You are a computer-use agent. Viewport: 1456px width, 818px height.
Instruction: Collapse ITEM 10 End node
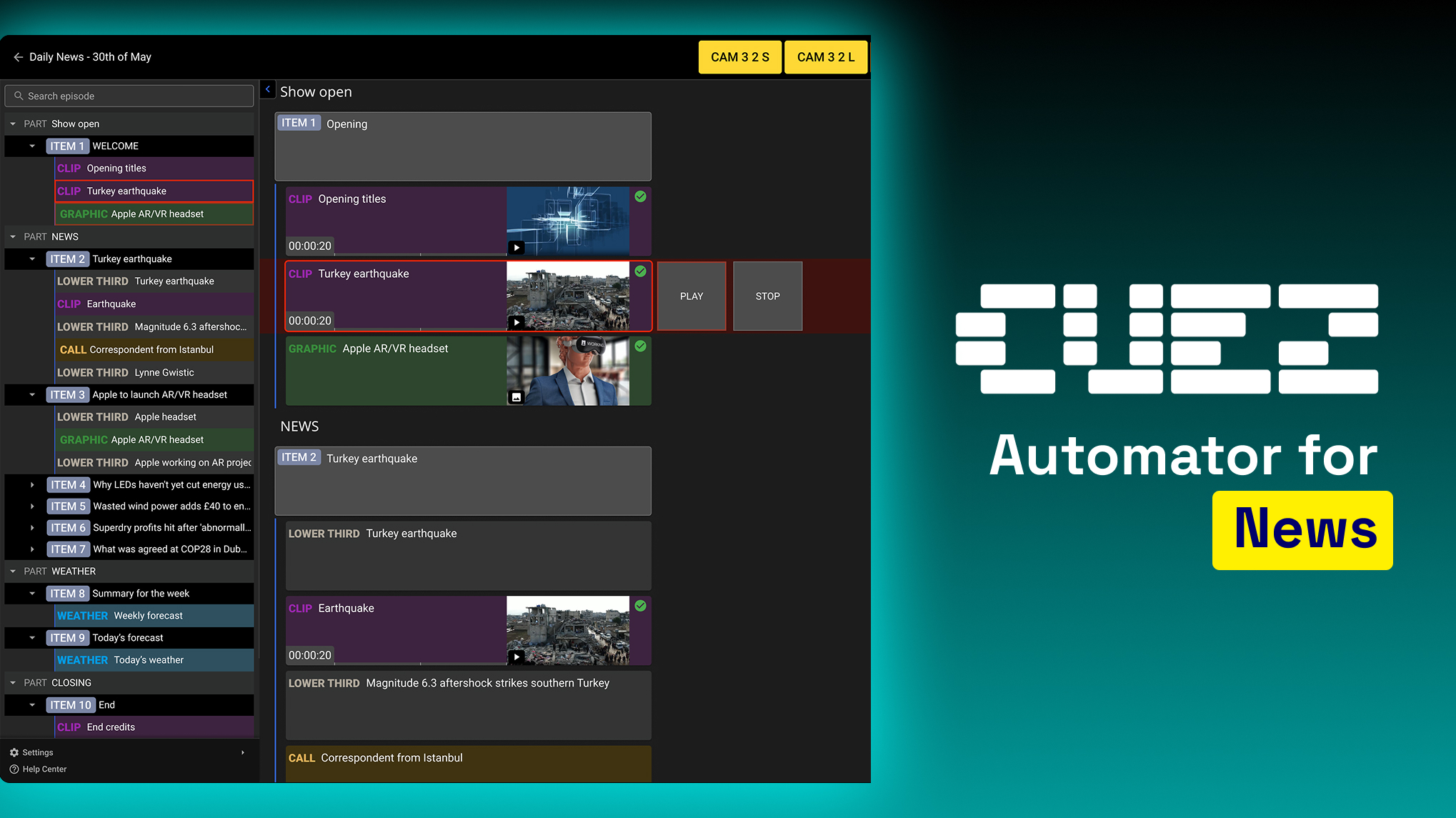tap(32, 704)
